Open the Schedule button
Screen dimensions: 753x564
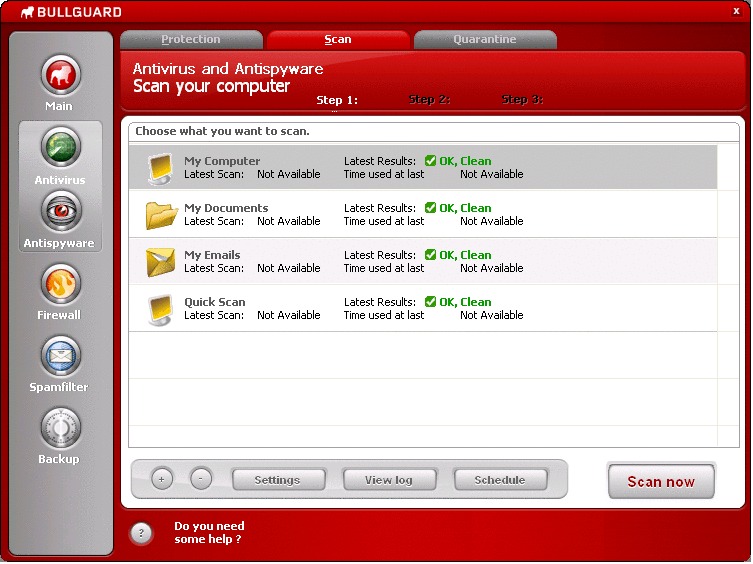pos(500,480)
